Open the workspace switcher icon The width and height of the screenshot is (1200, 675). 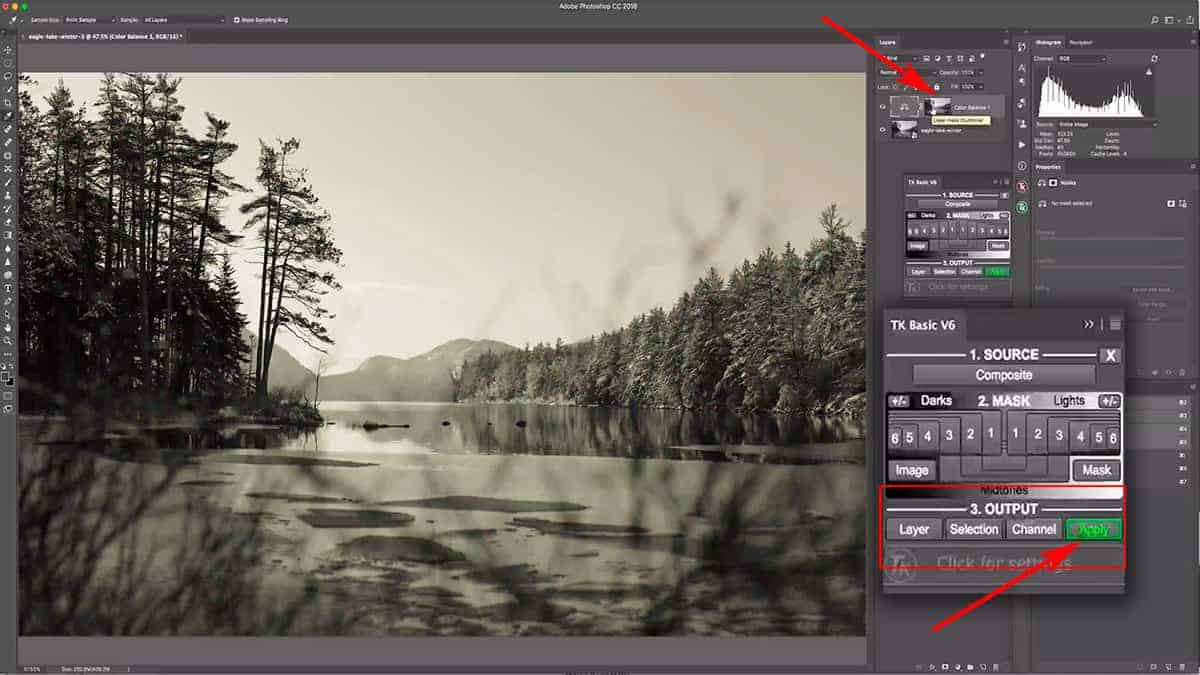[x=1169, y=20]
